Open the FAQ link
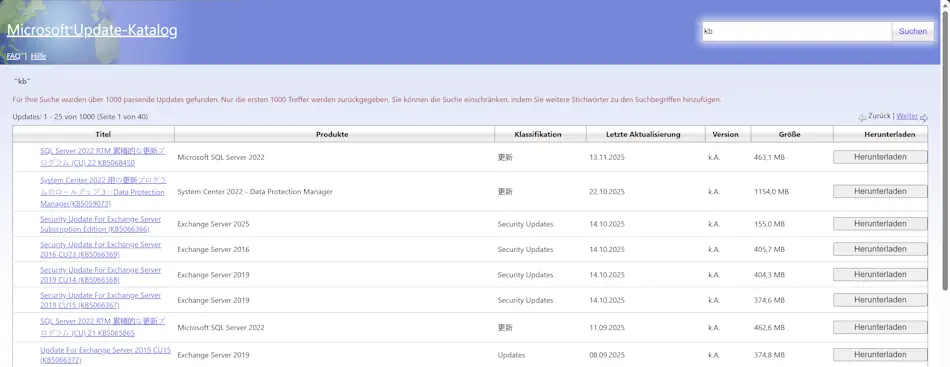The height and width of the screenshot is (367, 950). click(13, 56)
